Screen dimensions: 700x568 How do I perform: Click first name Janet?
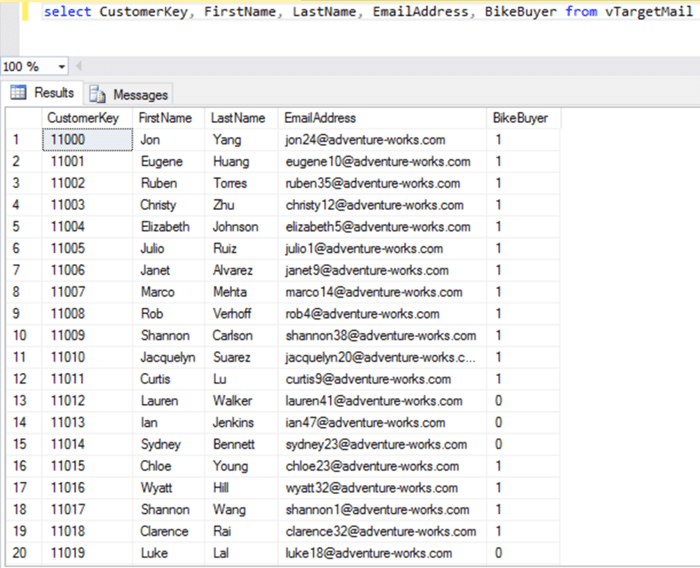[x=155, y=270]
